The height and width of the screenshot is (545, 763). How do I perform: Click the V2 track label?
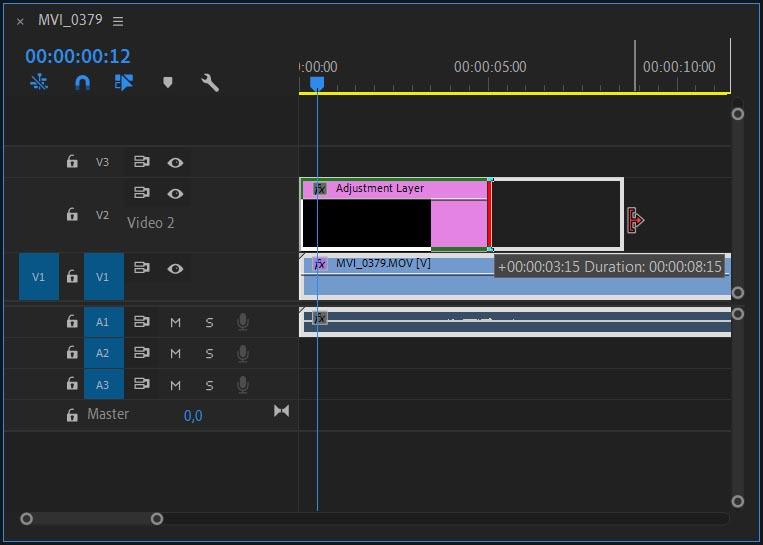click(102, 215)
